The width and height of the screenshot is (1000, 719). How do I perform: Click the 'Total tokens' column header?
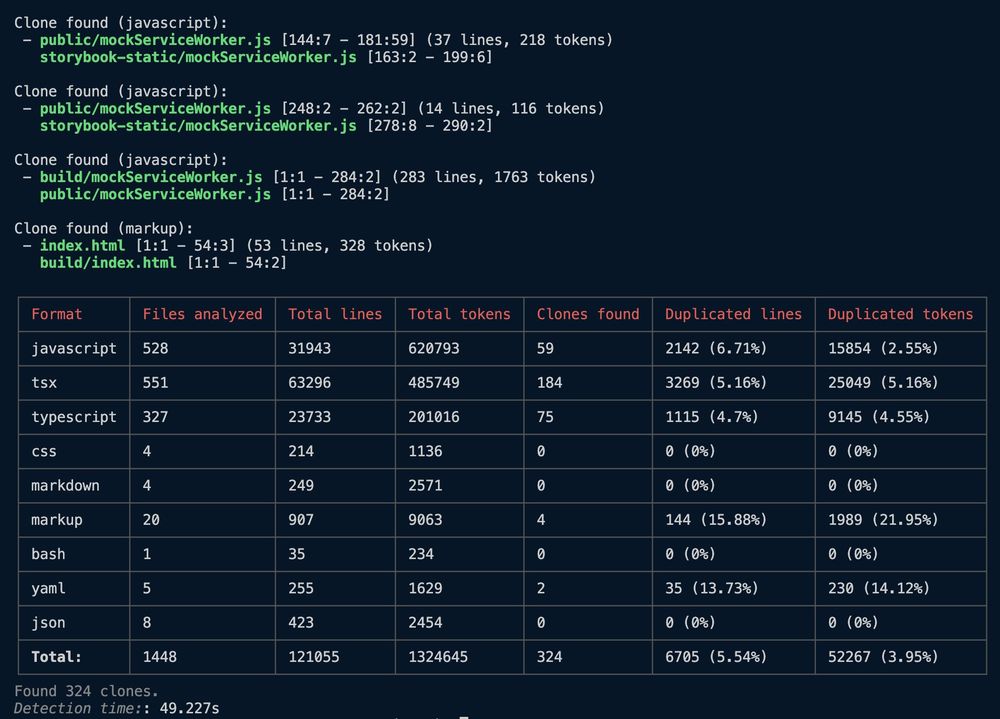click(459, 314)
